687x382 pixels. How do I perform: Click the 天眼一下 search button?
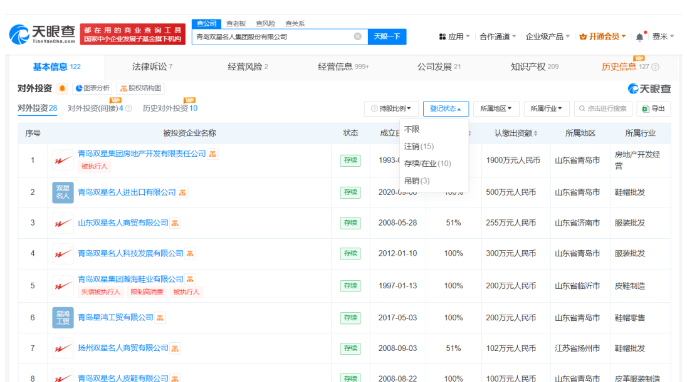(387, 36)
